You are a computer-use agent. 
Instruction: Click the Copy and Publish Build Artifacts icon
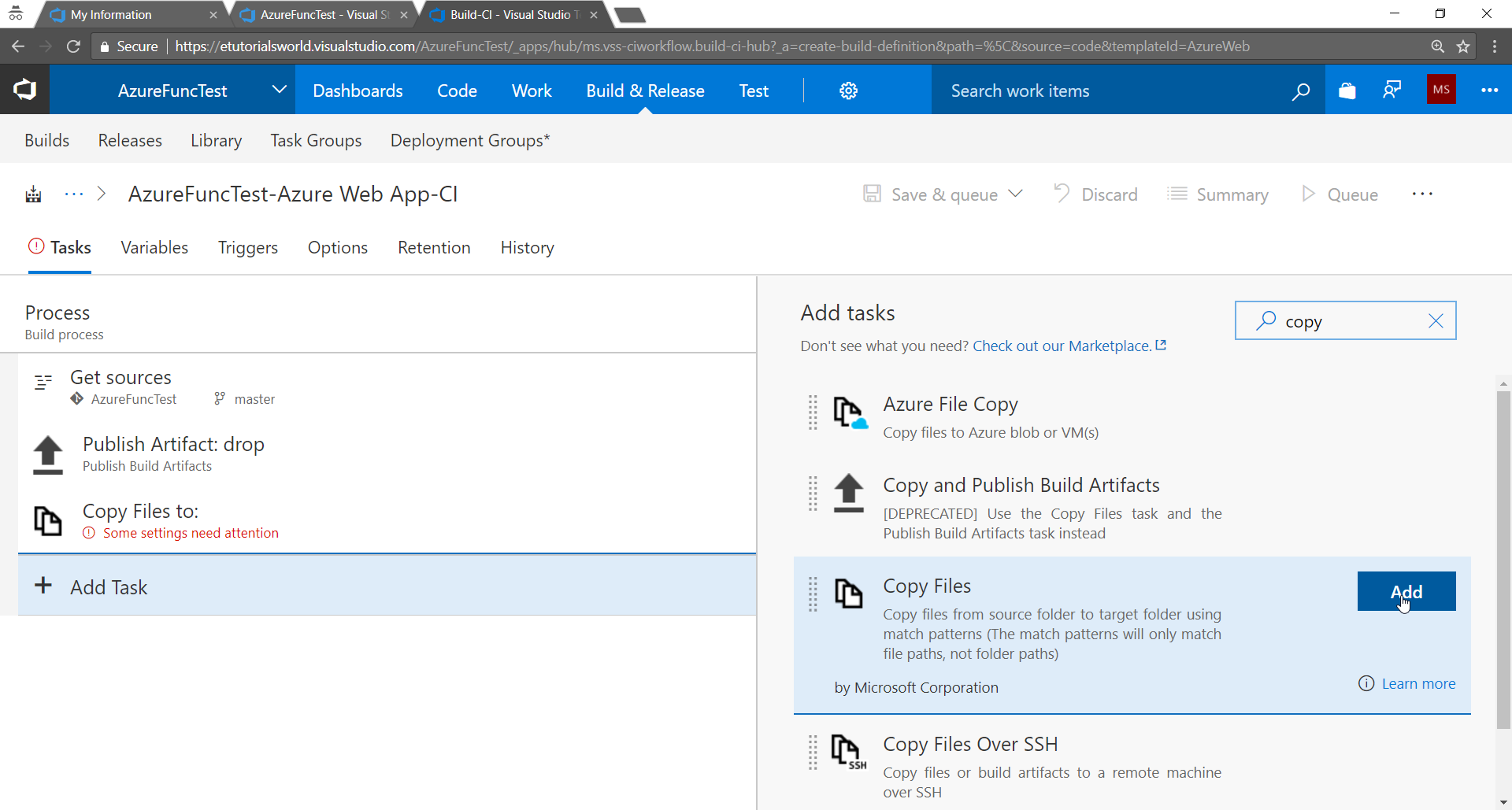(x=848, y=494)
